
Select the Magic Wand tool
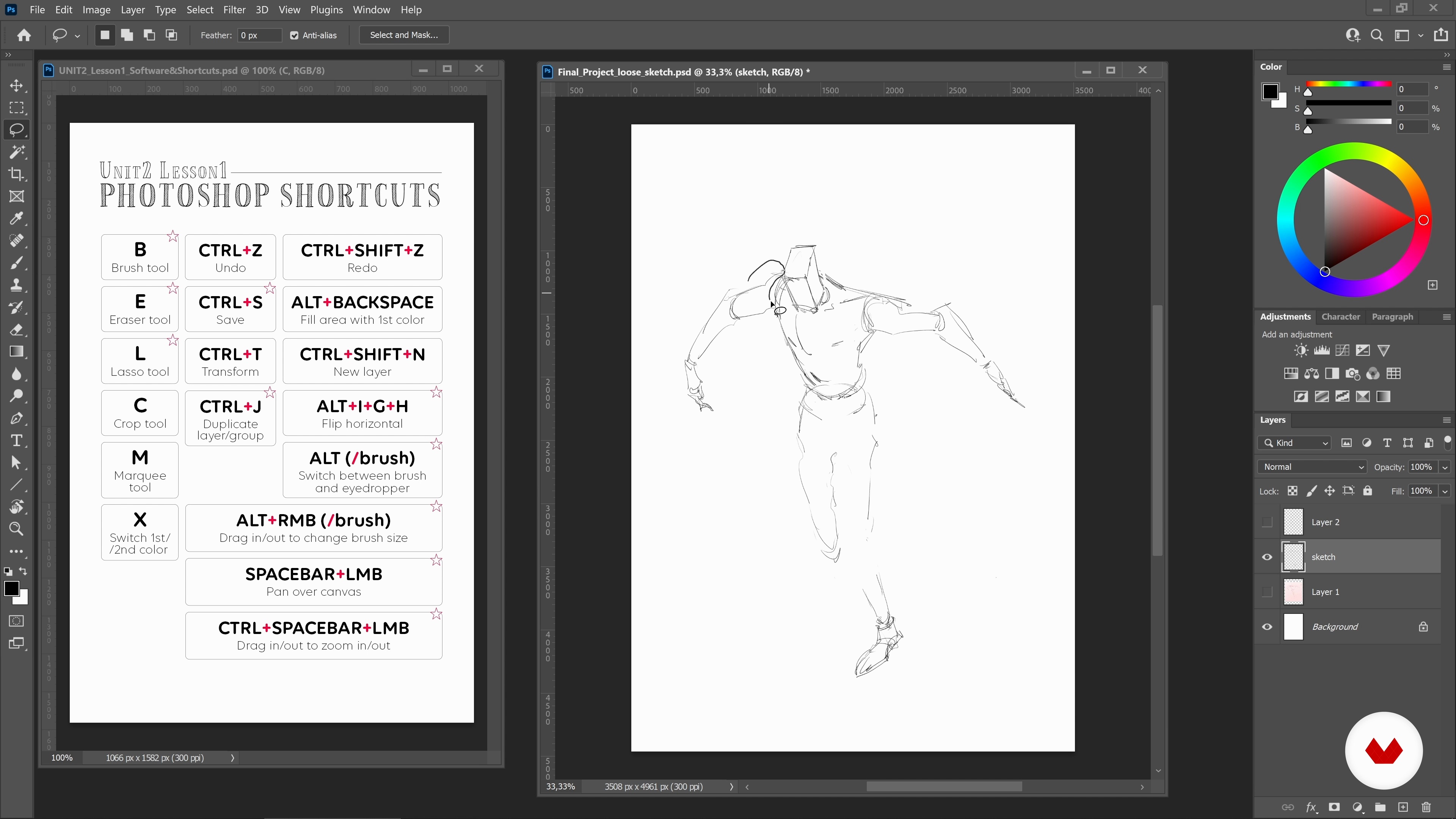point(16,152)
